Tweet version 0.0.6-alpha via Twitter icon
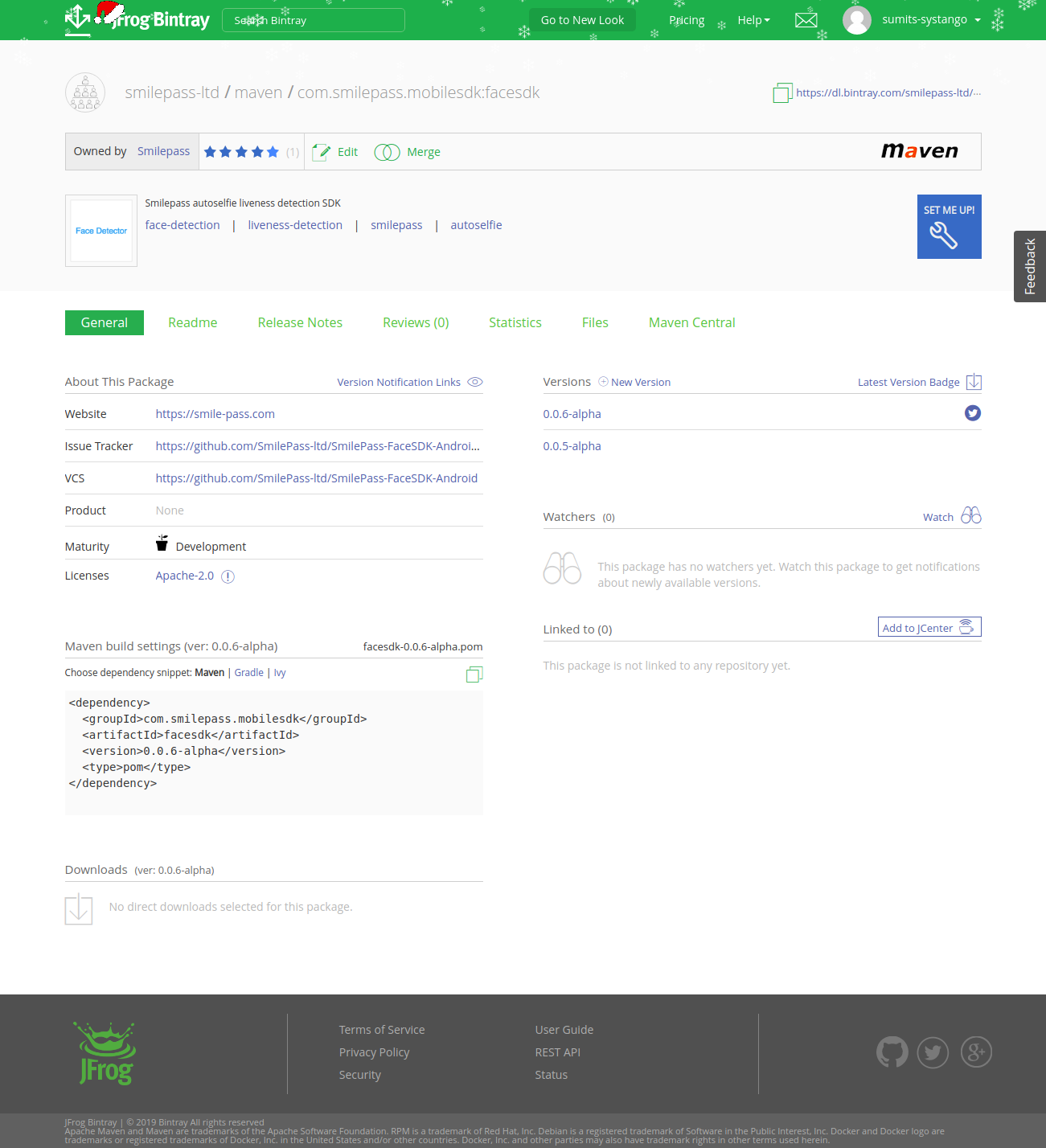Image resolution: width=1046 pixels, height=1148 pixels. tap(973, 413)
